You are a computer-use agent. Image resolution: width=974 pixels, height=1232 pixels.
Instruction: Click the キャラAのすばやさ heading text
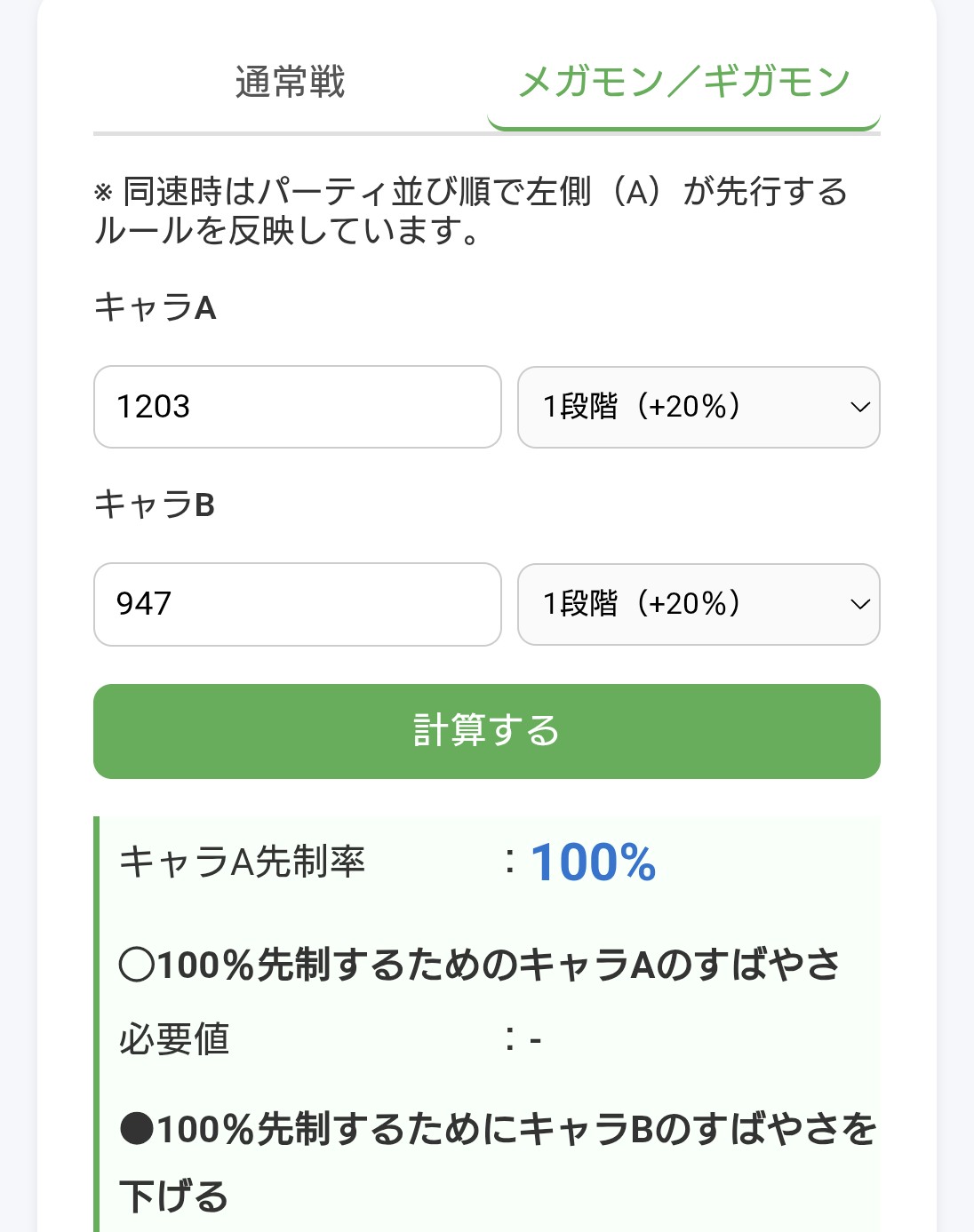(498, 966)
